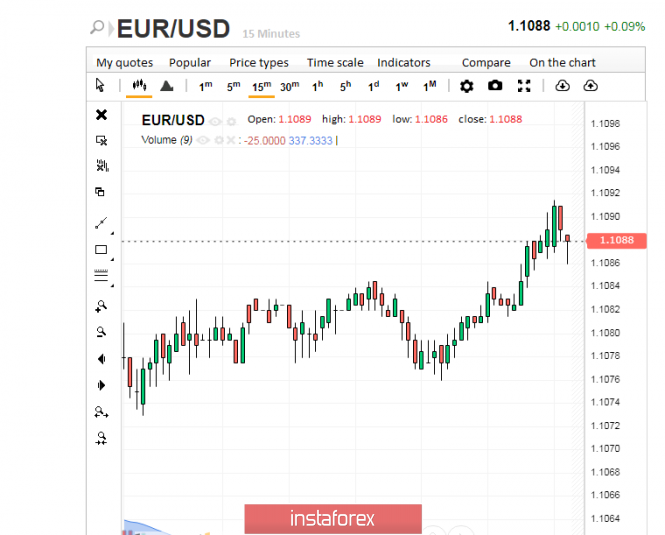665x535 pixels.
Task: Open the Price types menu
Action: (259, 63)
